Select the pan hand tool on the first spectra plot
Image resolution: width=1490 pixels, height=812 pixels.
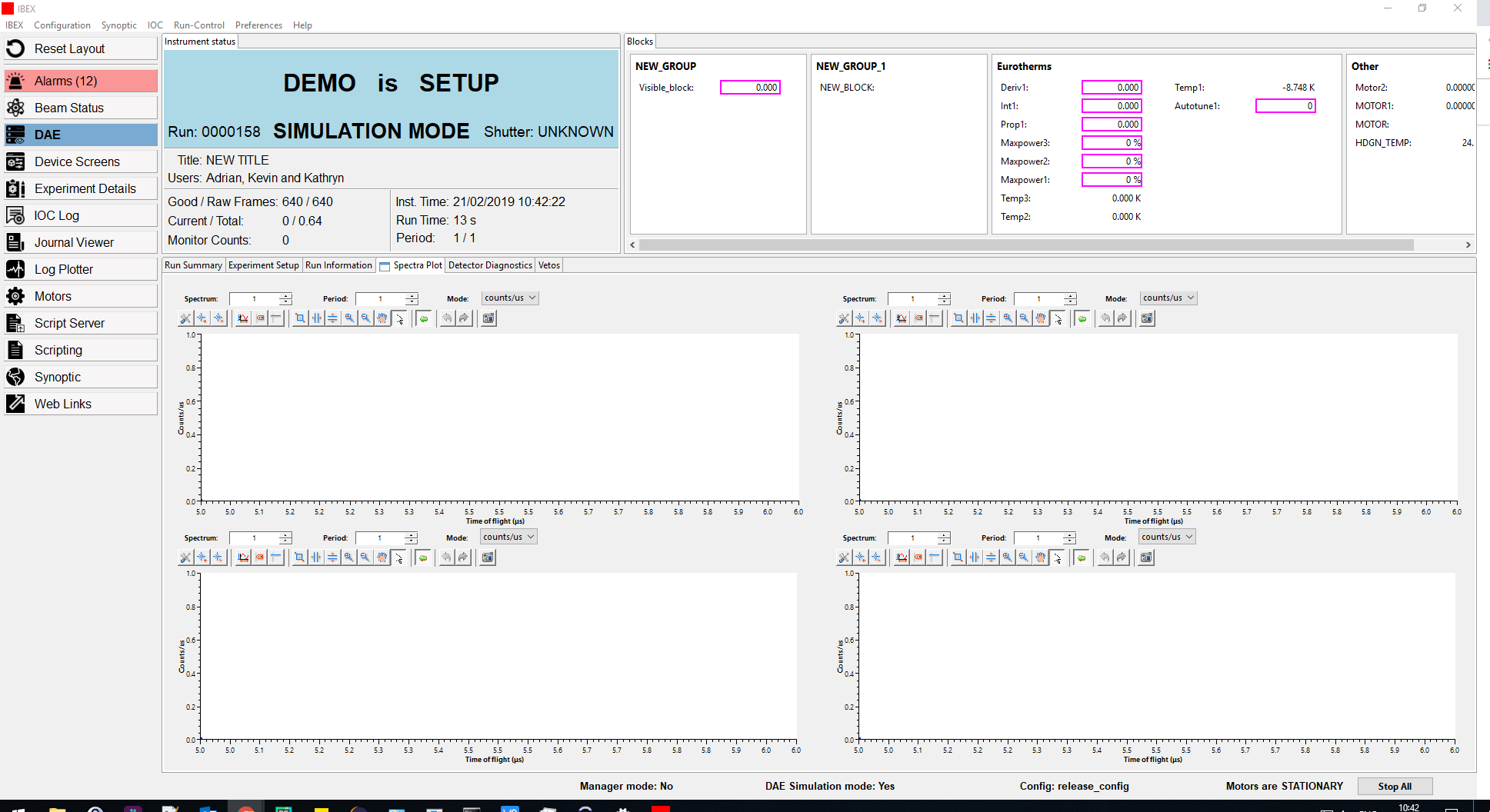[382, 318]
